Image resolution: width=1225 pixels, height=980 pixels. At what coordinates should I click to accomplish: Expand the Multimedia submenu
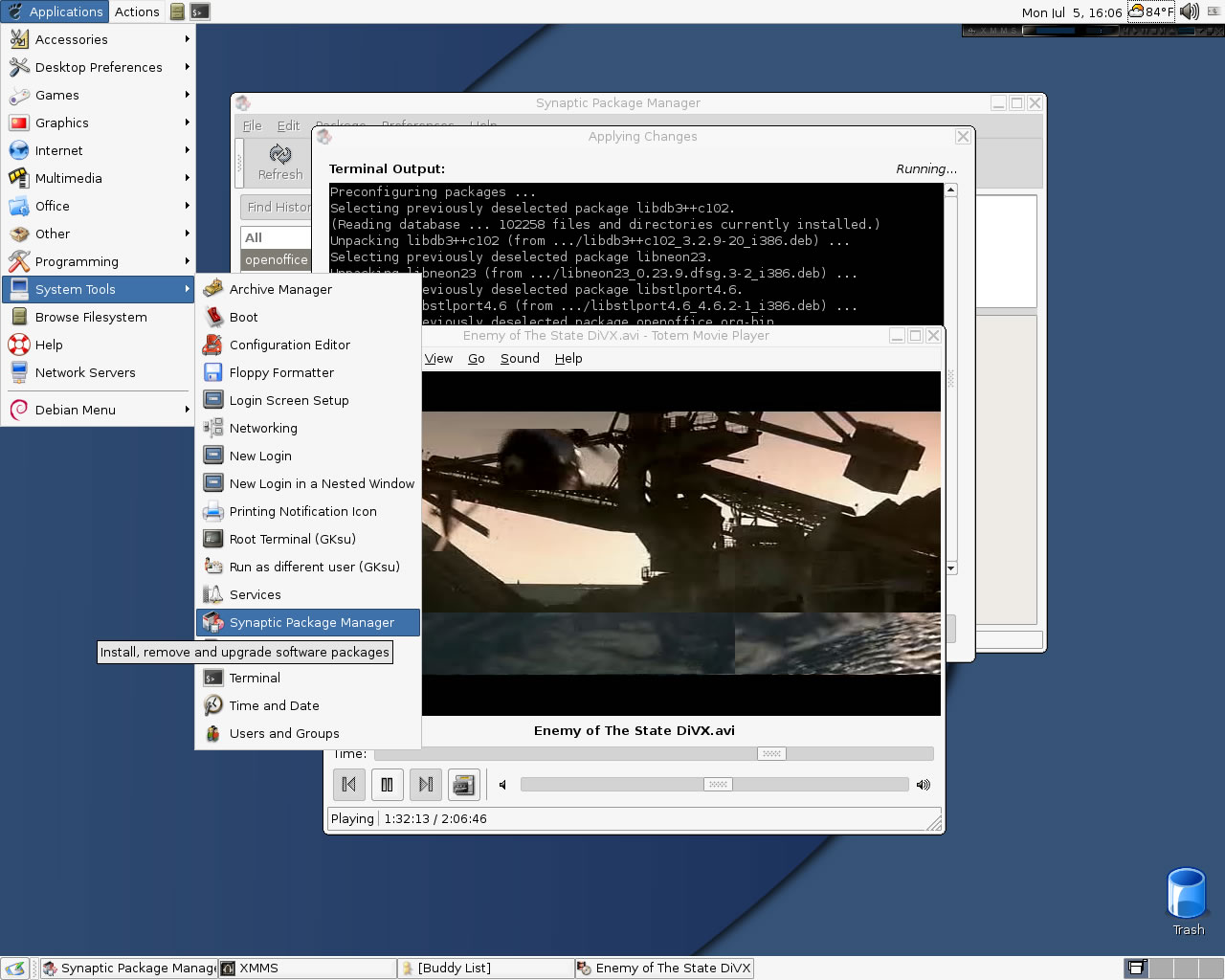click(98, 178)
